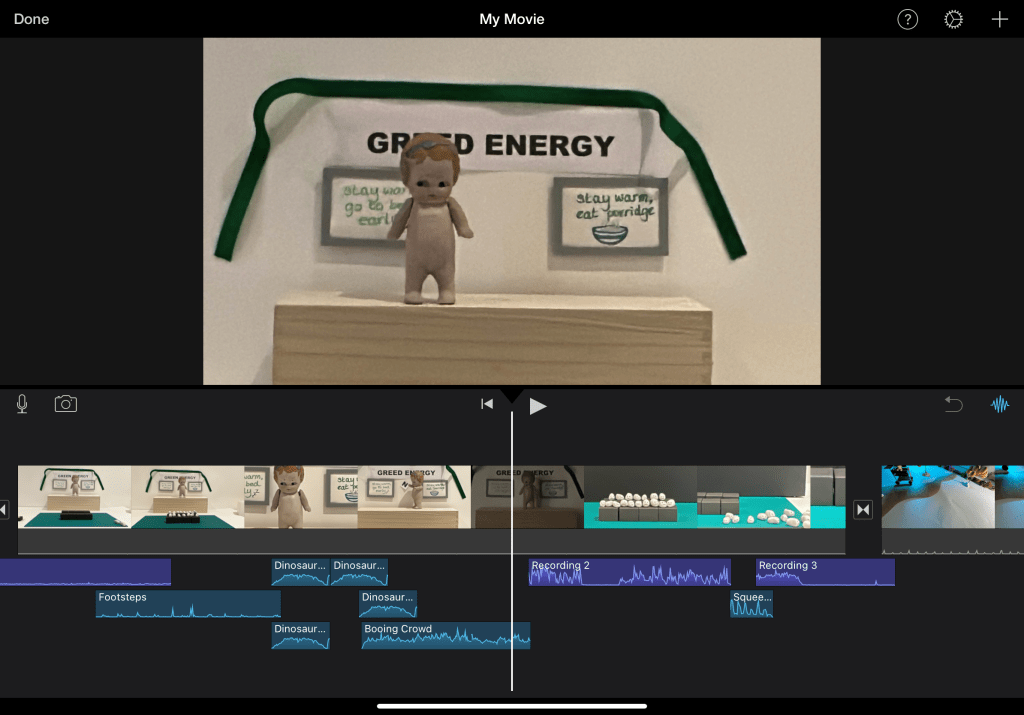1024x715 pixels.
Task: Open project settings gear icon
Action: coord(954,20)
